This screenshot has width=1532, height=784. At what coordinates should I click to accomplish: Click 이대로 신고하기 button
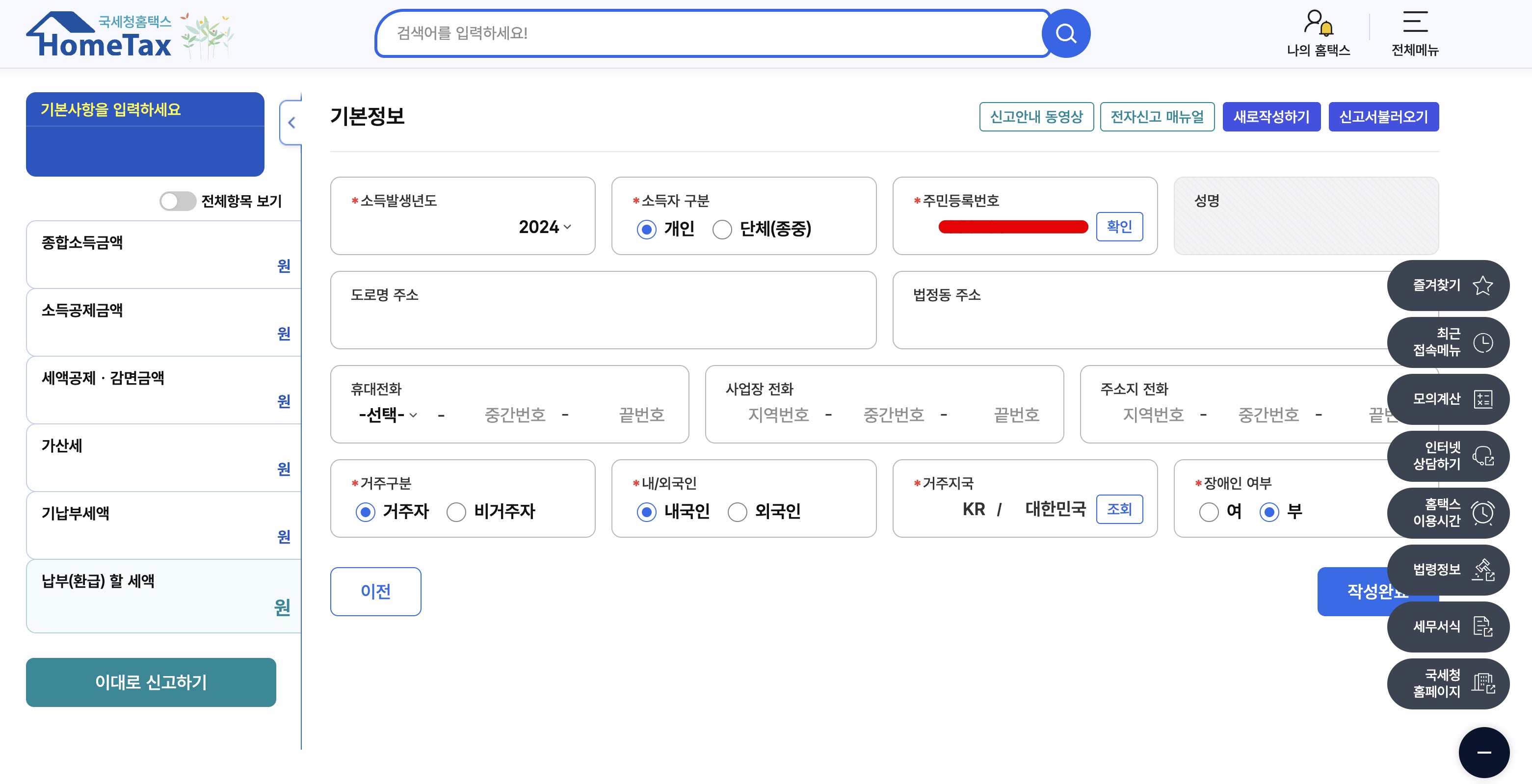pyautogui.click(x=151, y=682)
